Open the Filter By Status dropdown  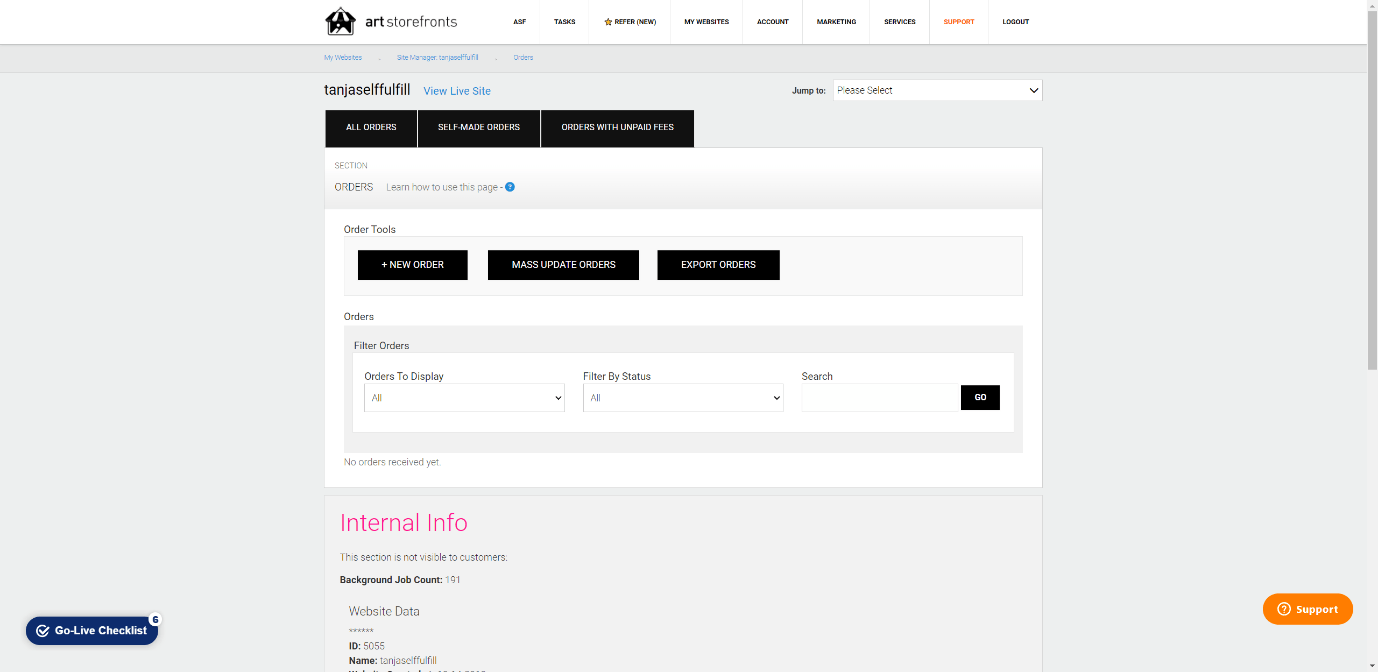click(x=683, y=398)
